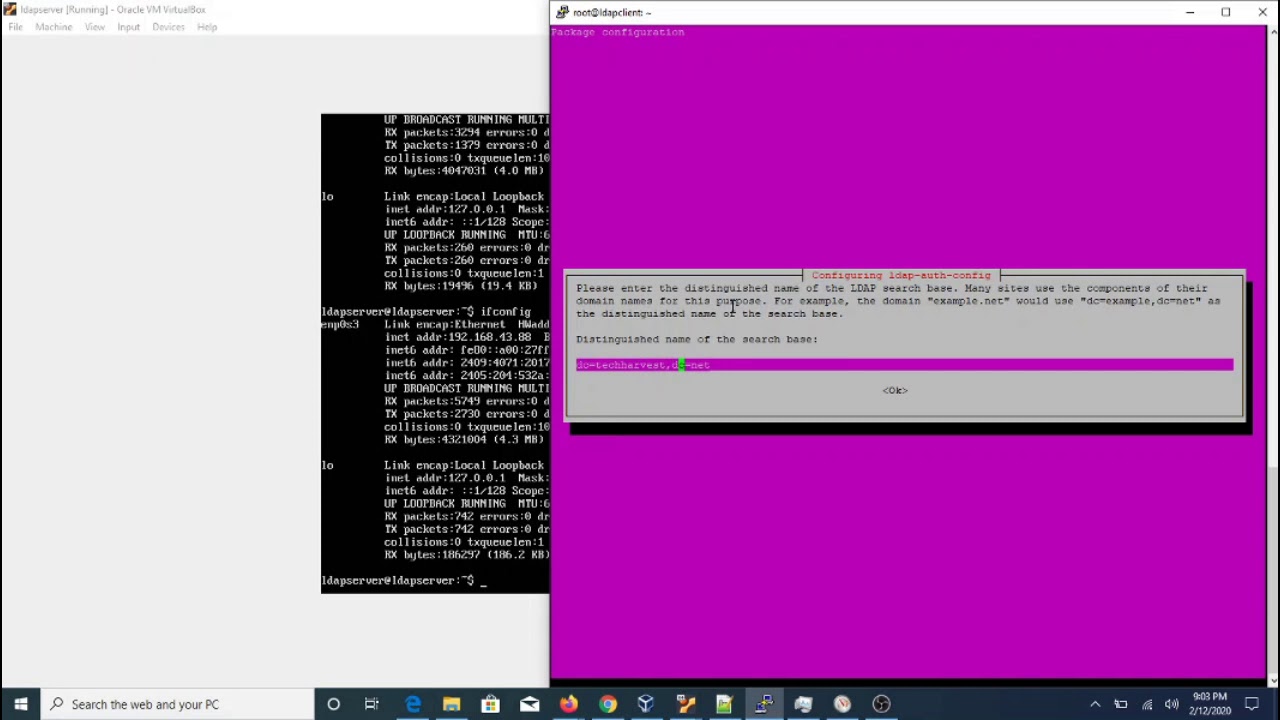Image resolution: width=1280 pixels, height=720 pixels.
Task: Open the Action Center notifications icon
Action: click(1252, 704)
